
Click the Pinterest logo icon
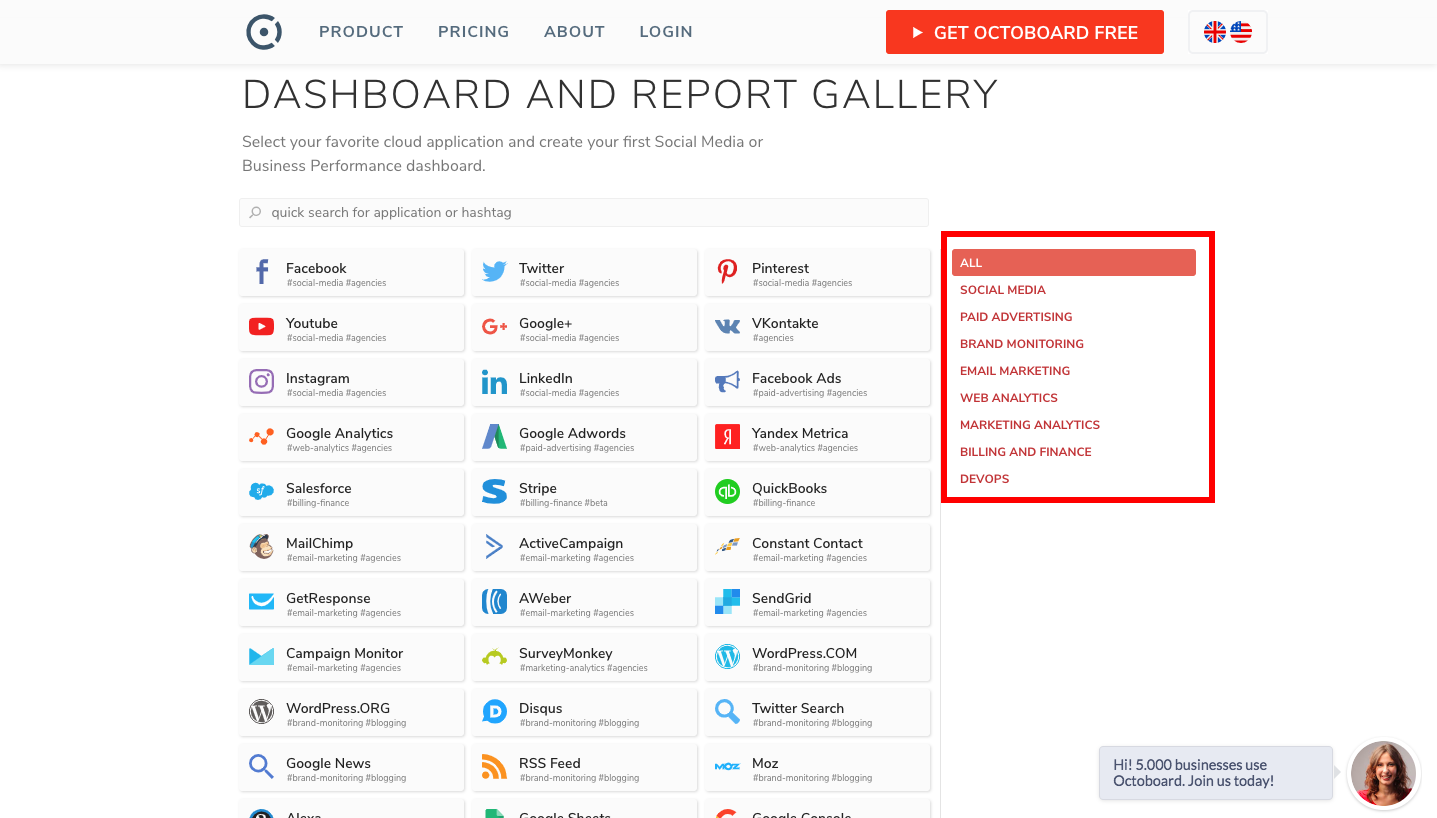coord(727,272)
